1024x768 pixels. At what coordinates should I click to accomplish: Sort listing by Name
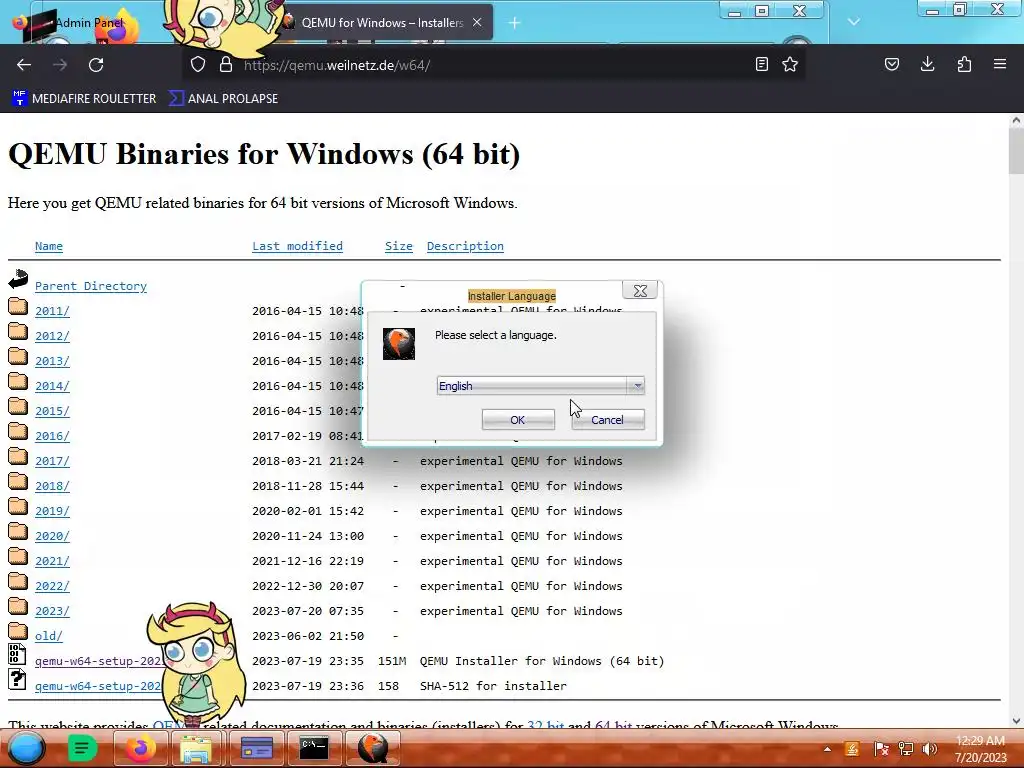(x=49, y=246)
